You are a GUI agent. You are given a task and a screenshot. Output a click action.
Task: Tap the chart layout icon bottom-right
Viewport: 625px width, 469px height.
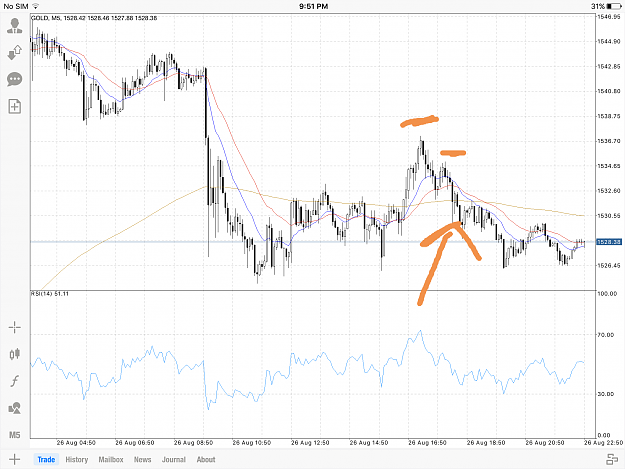tap(612, 459)
